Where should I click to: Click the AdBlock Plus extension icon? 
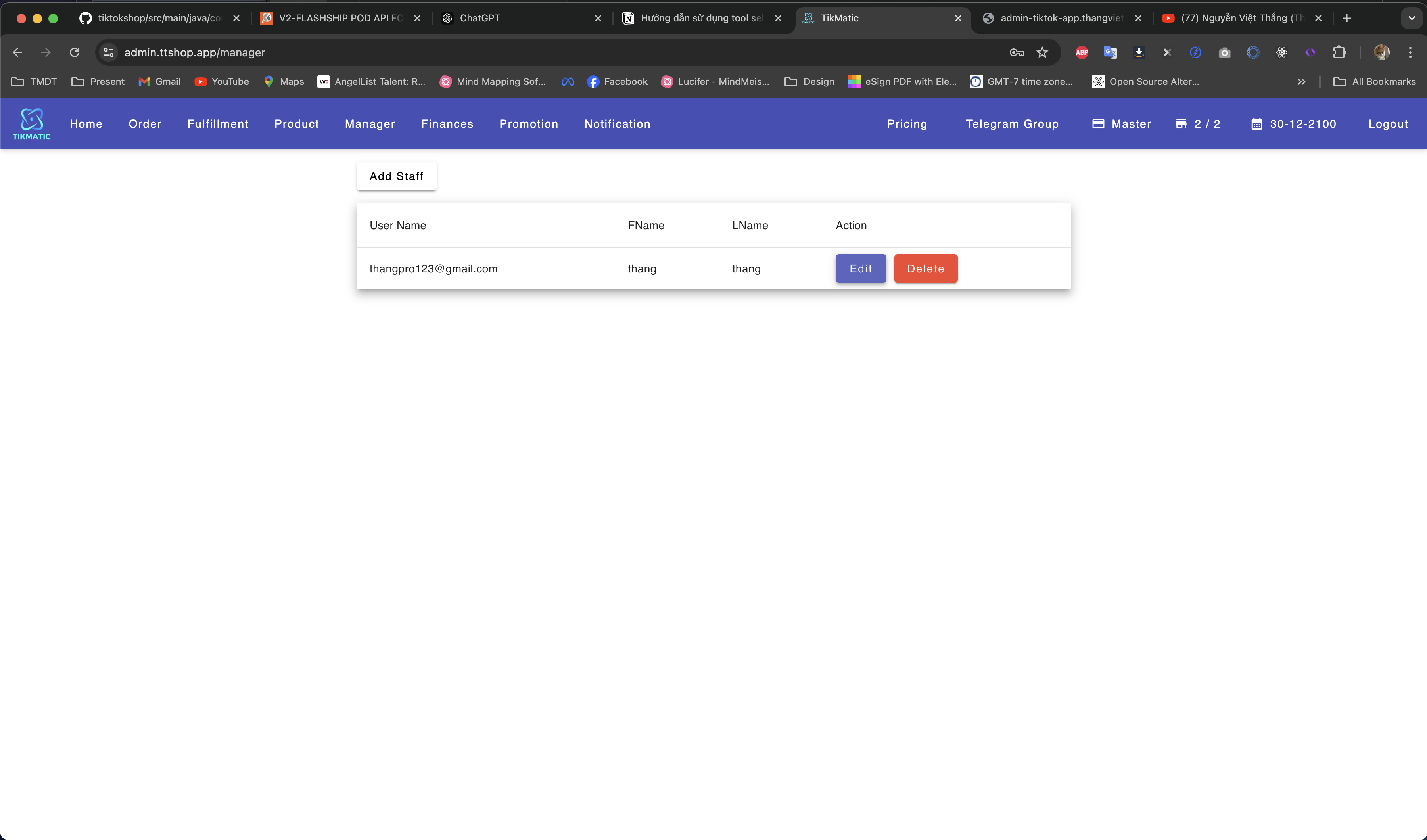pos(1082,52)
